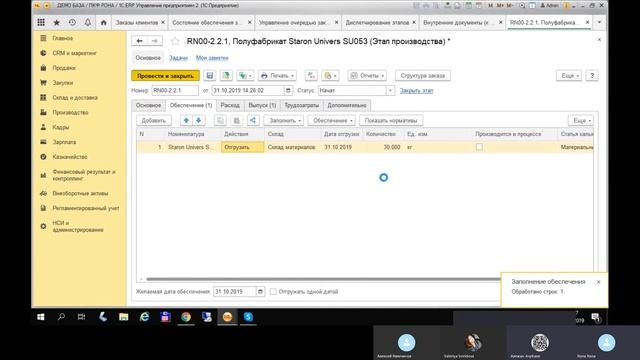Click the Структура заказа button
The image size is (640, 360).
coord(423,76)
